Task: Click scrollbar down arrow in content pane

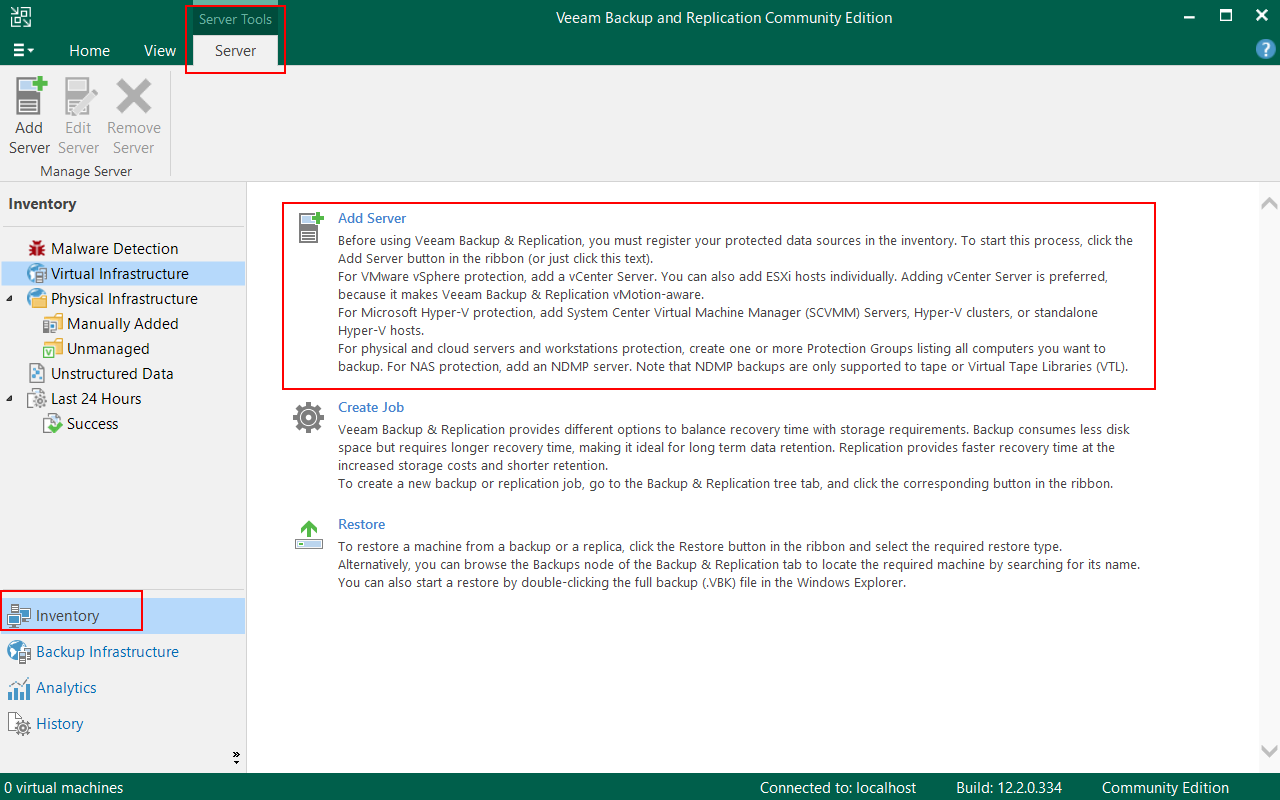Action: click(x=1269, y=751)
